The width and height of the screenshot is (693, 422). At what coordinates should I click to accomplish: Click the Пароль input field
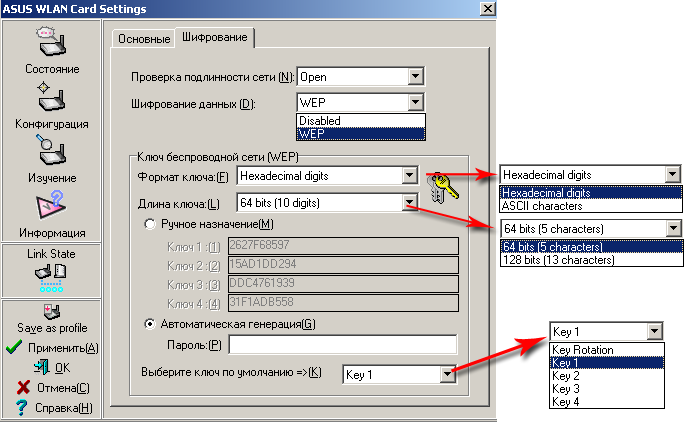[x=343, y=345]
